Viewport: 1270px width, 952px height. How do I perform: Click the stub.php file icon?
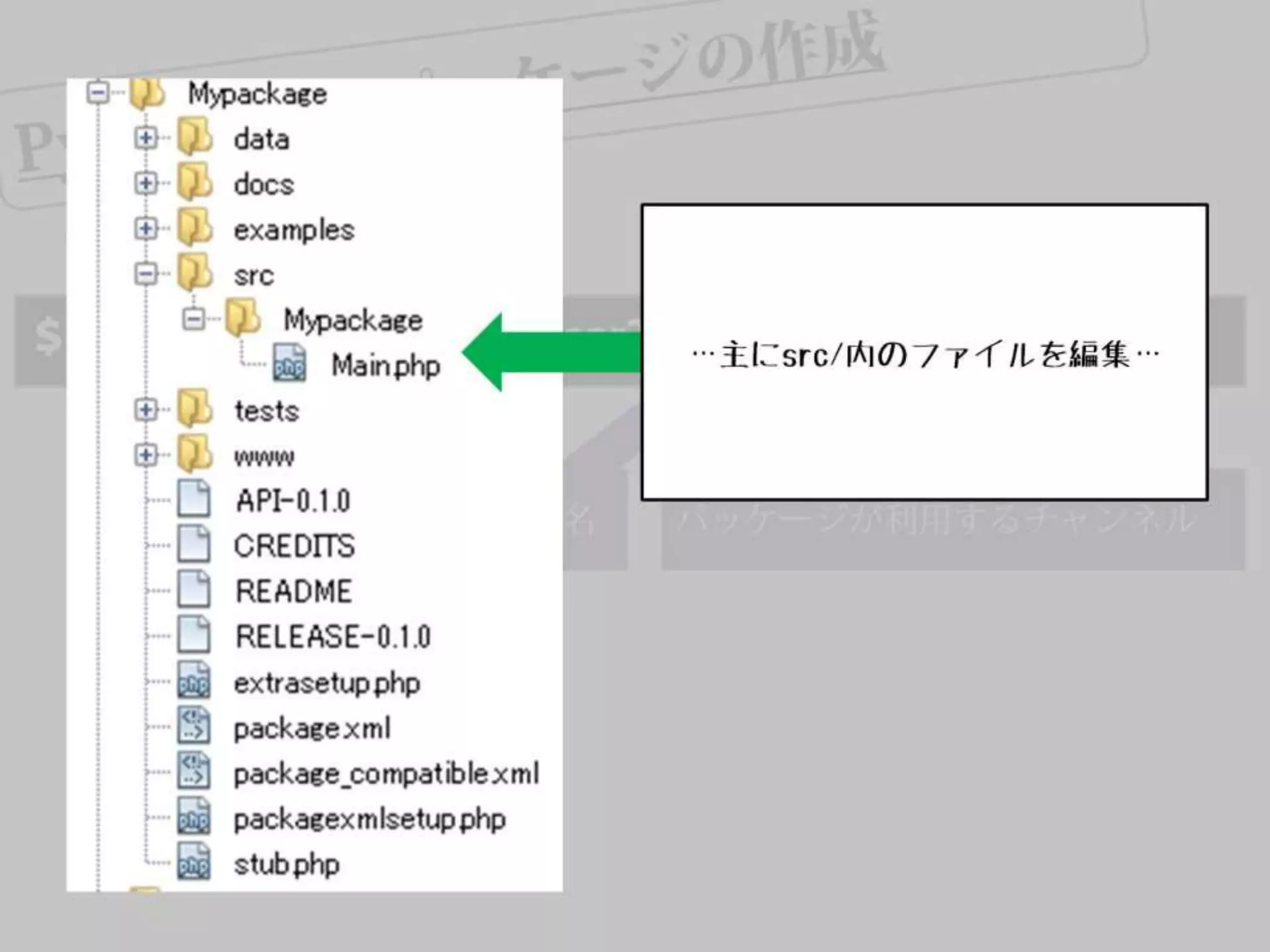coord(193,862)
